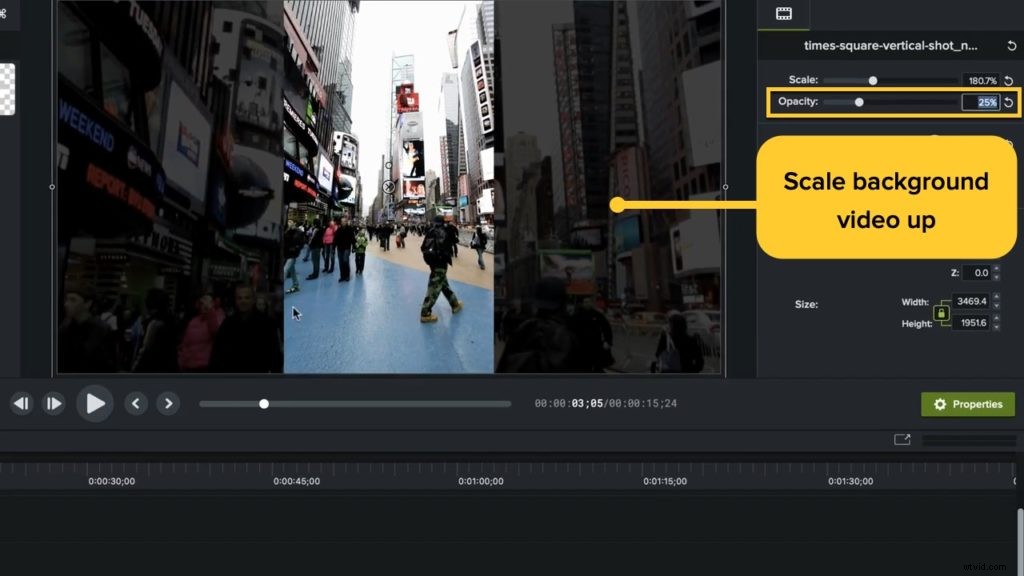
Task: Open the Properties panel
Action: [968, 404]
